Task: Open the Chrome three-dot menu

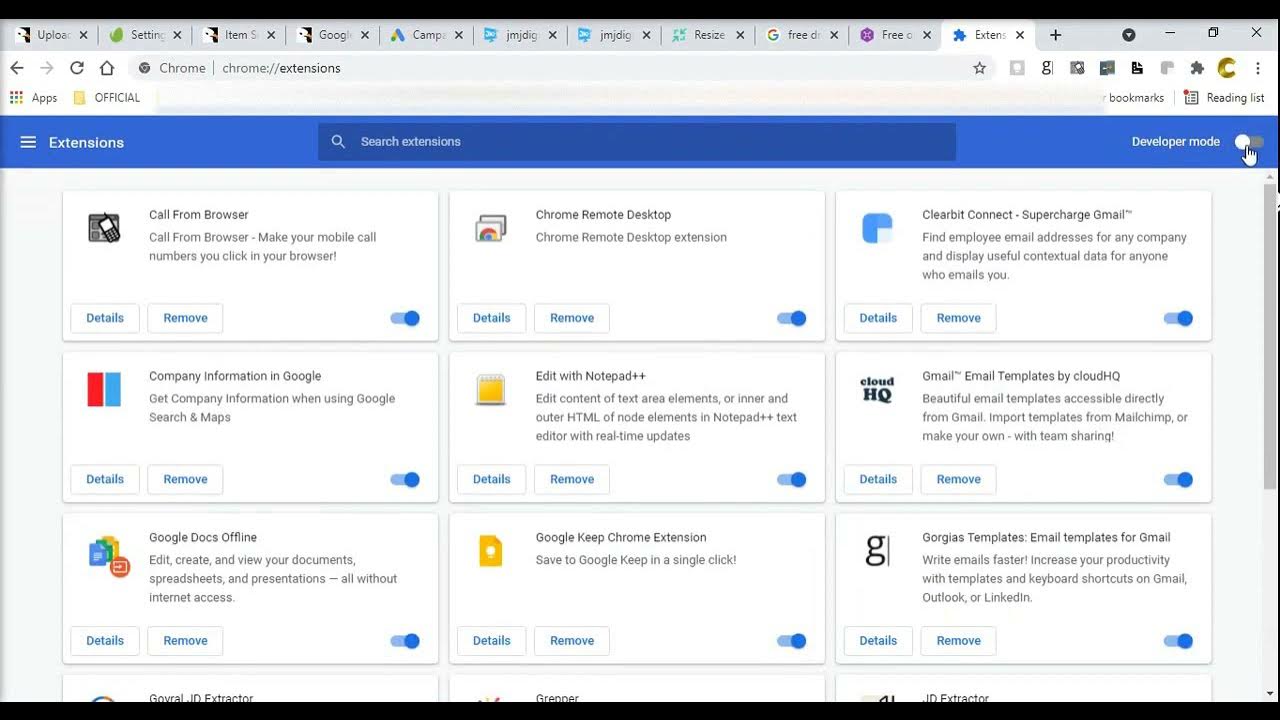Action: [1258, 68]
